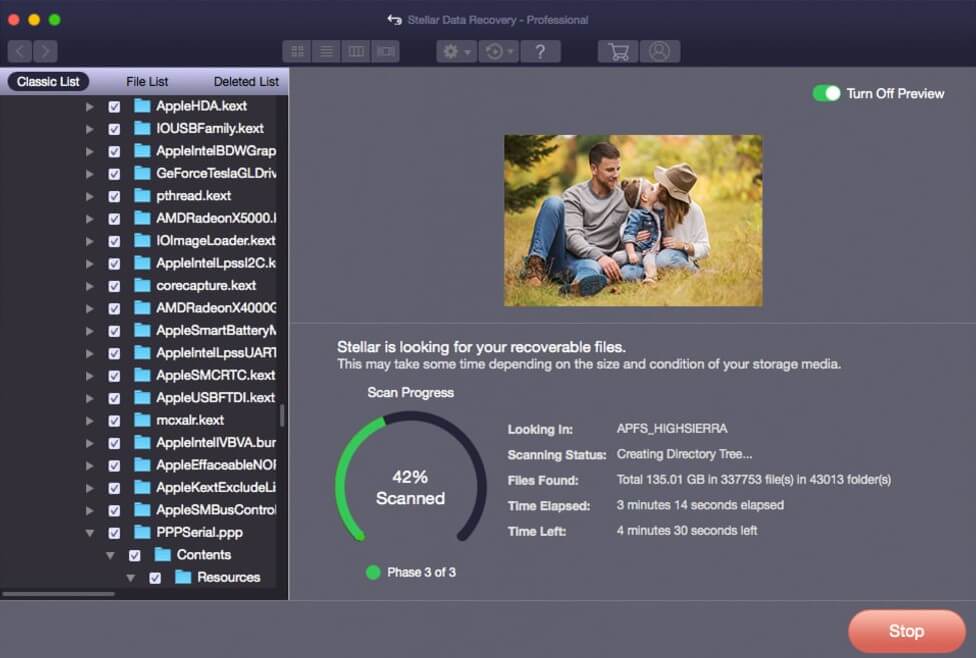This screenshot has width=976, height=658.
Task: Collapse the Resources folder node
Action: (131, 578)
